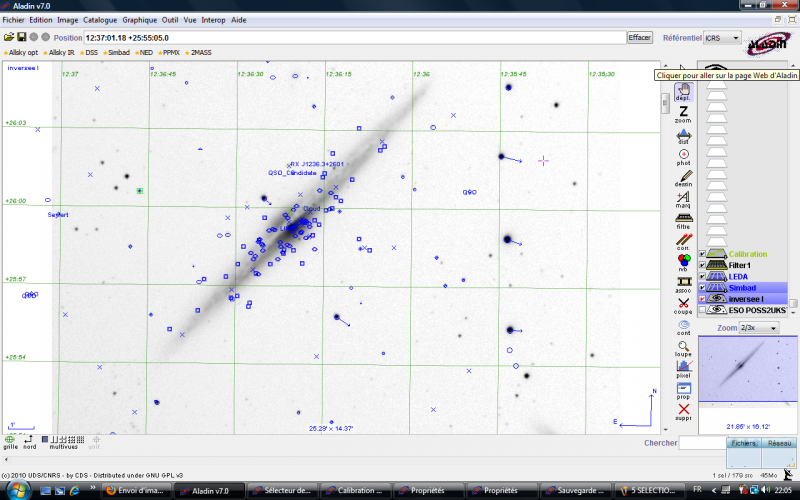Open the Aide menu
The height and width of the screenshot is (500, 800).
[239, 20]
